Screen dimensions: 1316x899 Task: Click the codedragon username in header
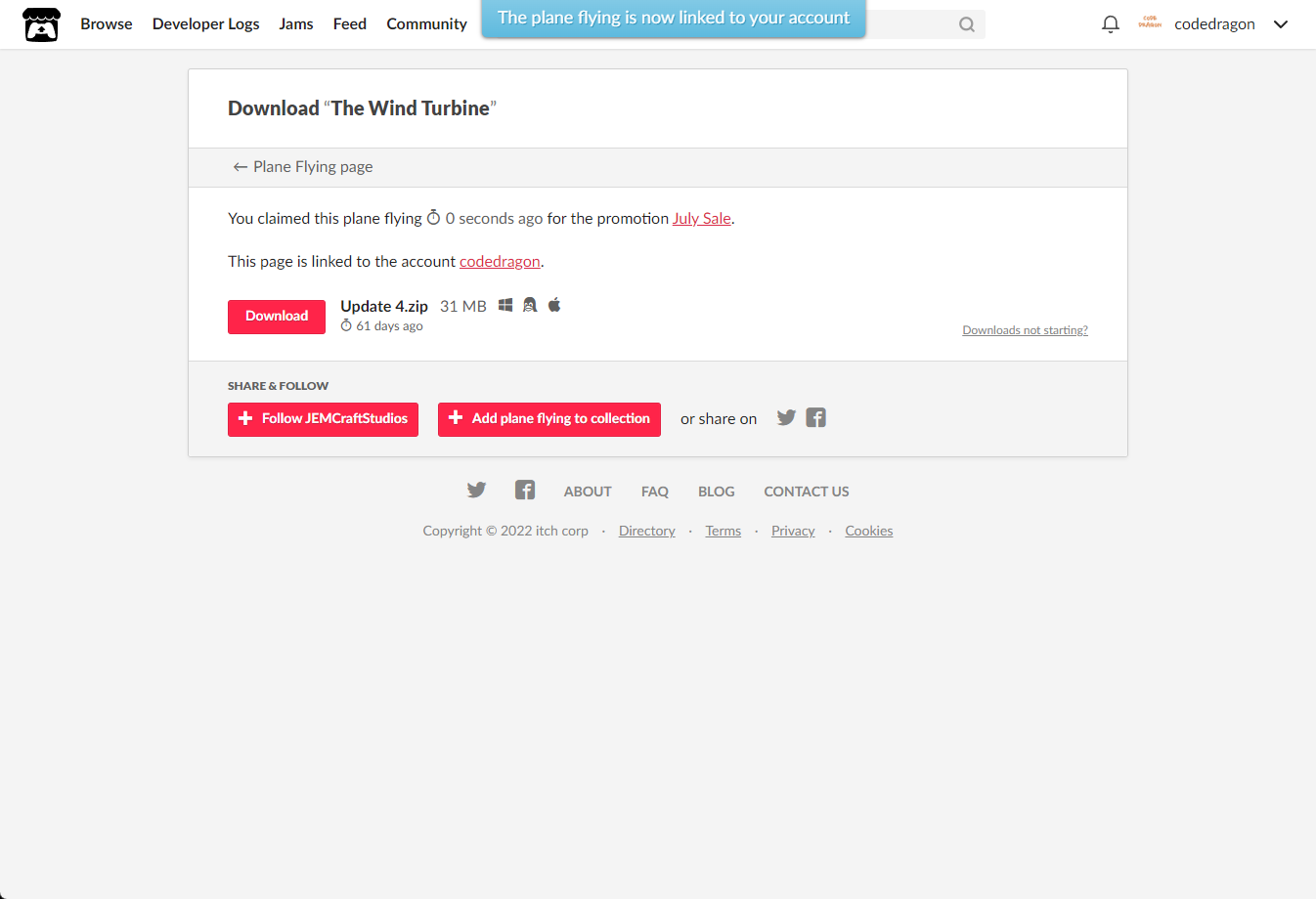(x=1214, y=24)
